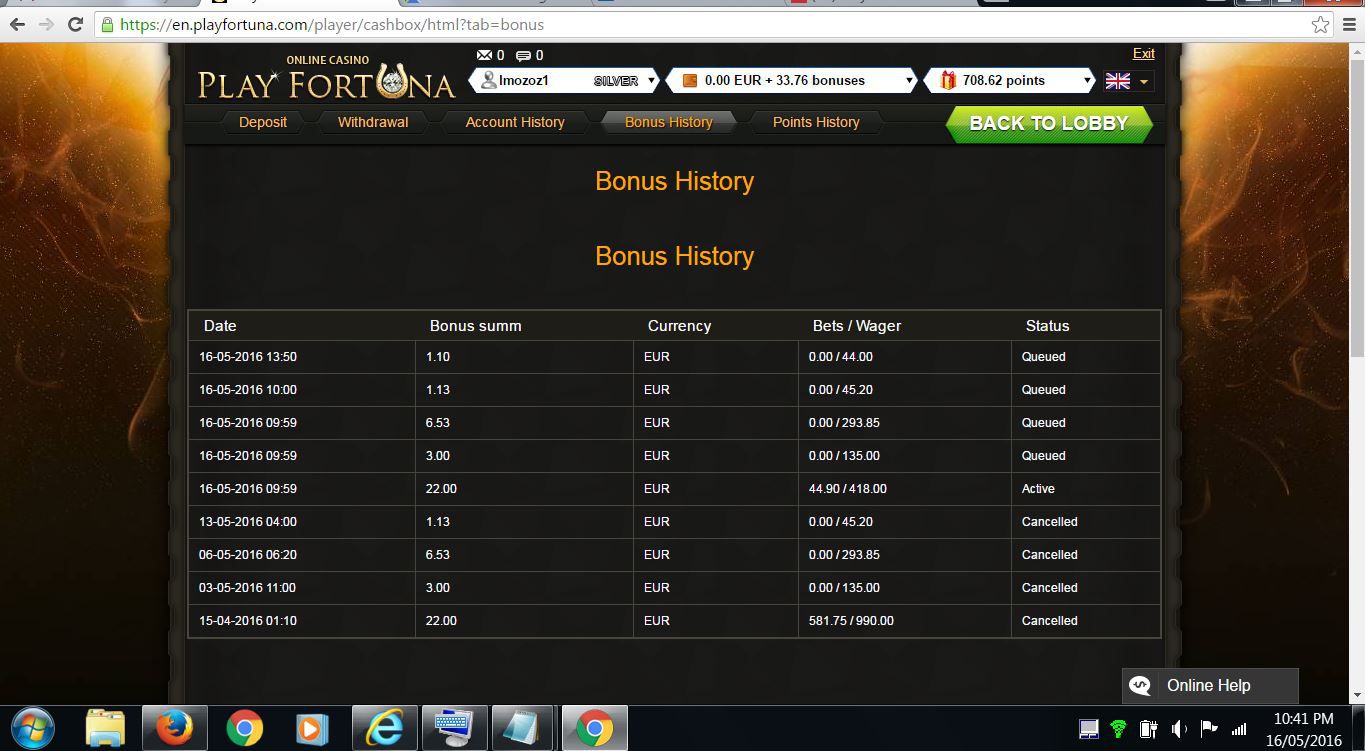The image size is (1365, 751).
Task: Click the Status column header
Action: point(1047,326)
